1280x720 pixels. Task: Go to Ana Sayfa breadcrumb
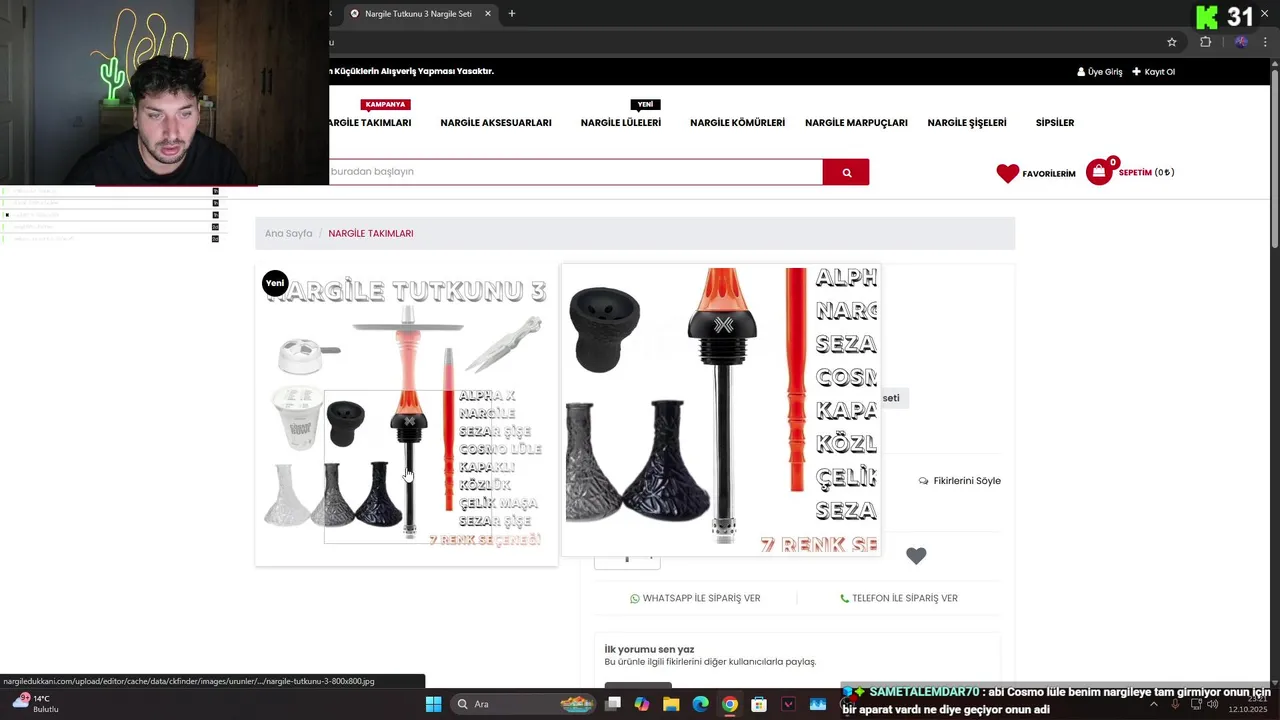tap(288, 233)
